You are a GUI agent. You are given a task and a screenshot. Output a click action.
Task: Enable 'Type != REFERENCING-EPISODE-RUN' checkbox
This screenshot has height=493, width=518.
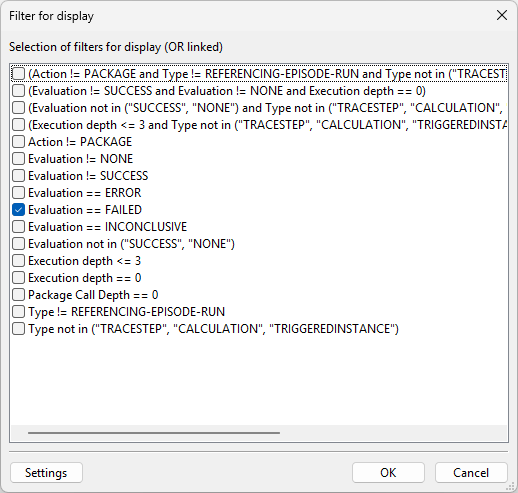pos(18,312)
